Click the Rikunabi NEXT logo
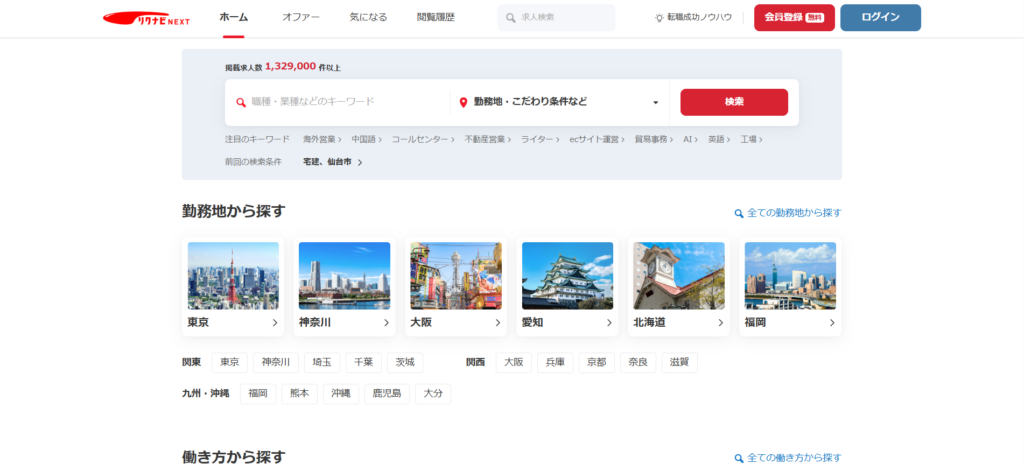 coord(148,18)
